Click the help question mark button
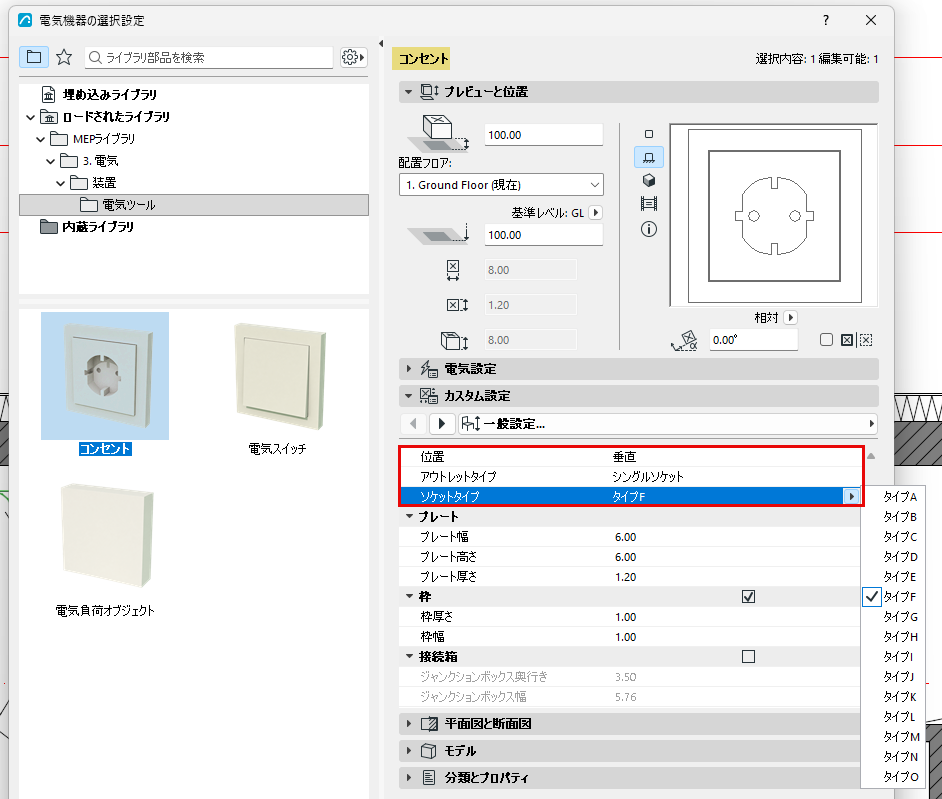This screenshot has width=942, height=799. [x=826, y=20]
